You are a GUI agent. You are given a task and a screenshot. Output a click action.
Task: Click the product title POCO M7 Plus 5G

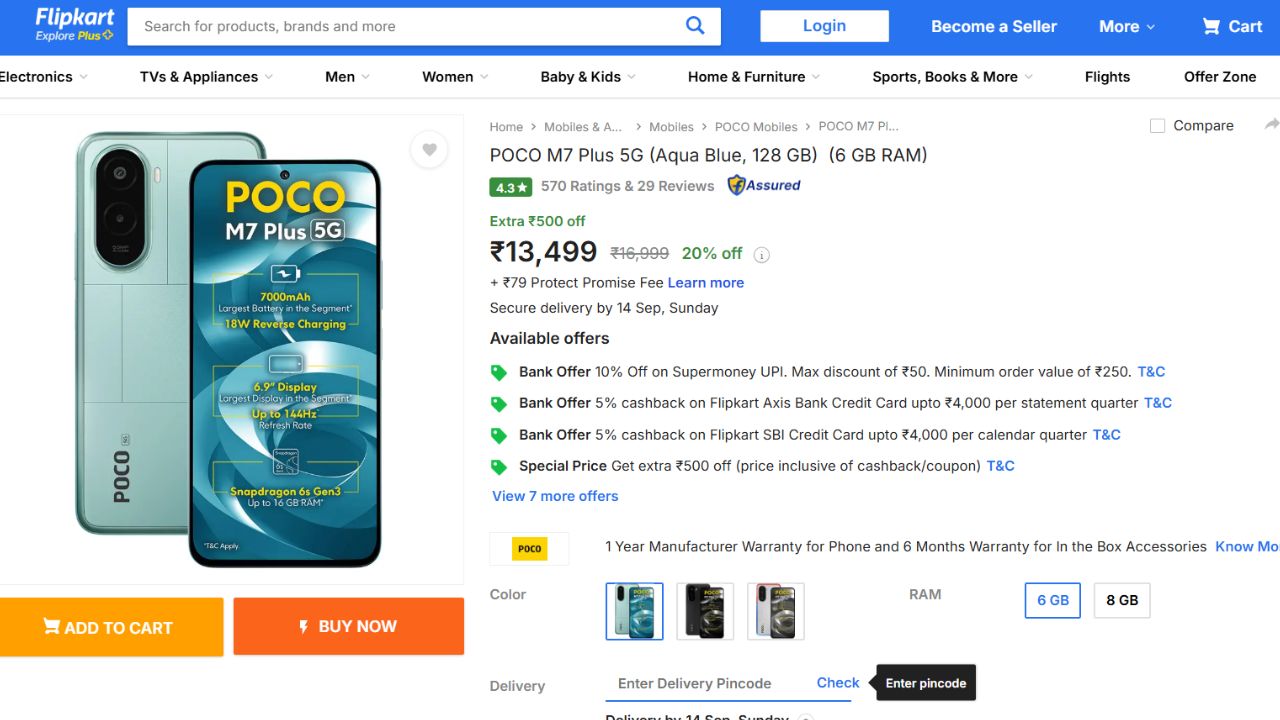pyautogui.click(x=708, y=155)
